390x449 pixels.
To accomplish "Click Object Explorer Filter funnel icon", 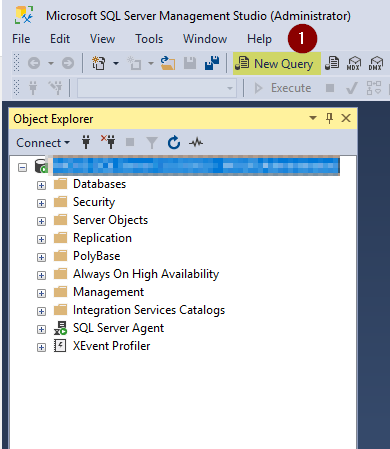I will (152, 143).
